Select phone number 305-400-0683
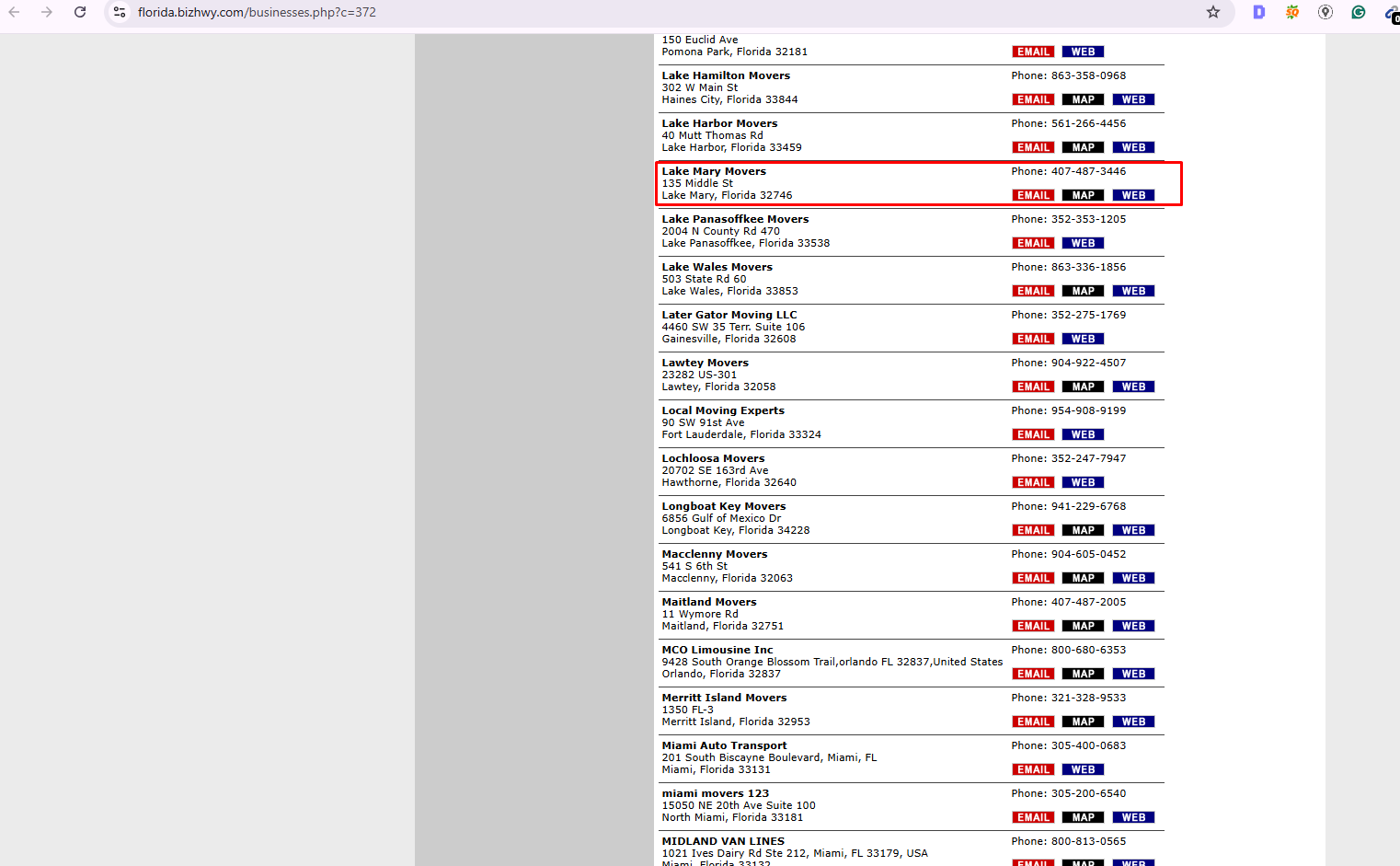This screenshot has width=1400, height=866. (x=1088, y=745)
